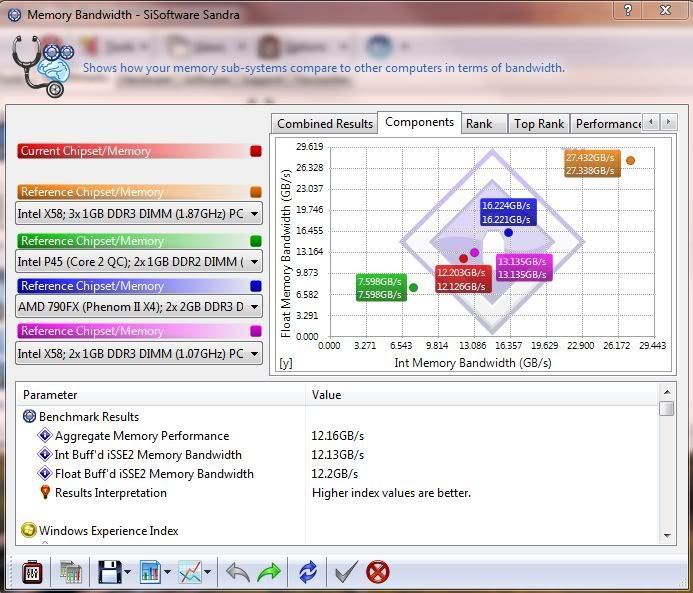Click the 12.16GB/s aggregate value

[338, 436]
